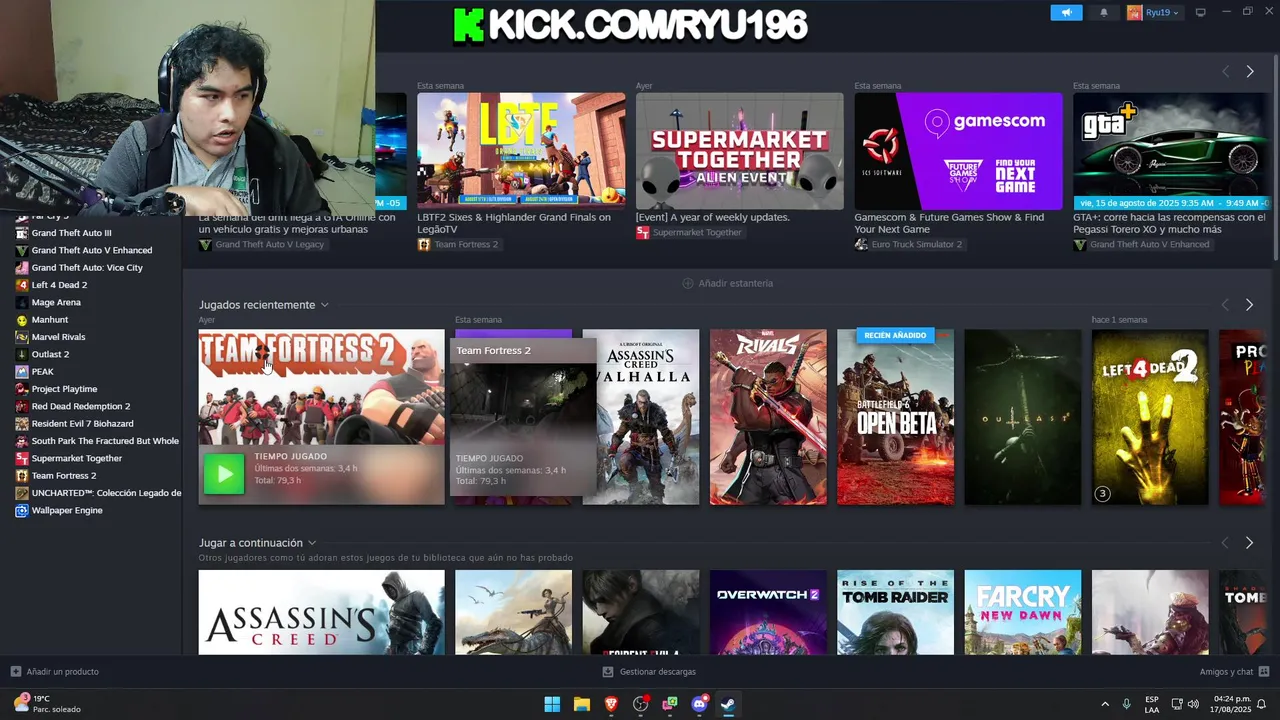This screenshot has width=1280, height=720.
Task: Advance the Jugar a continuación shelf arrow
Action: 1249,542
